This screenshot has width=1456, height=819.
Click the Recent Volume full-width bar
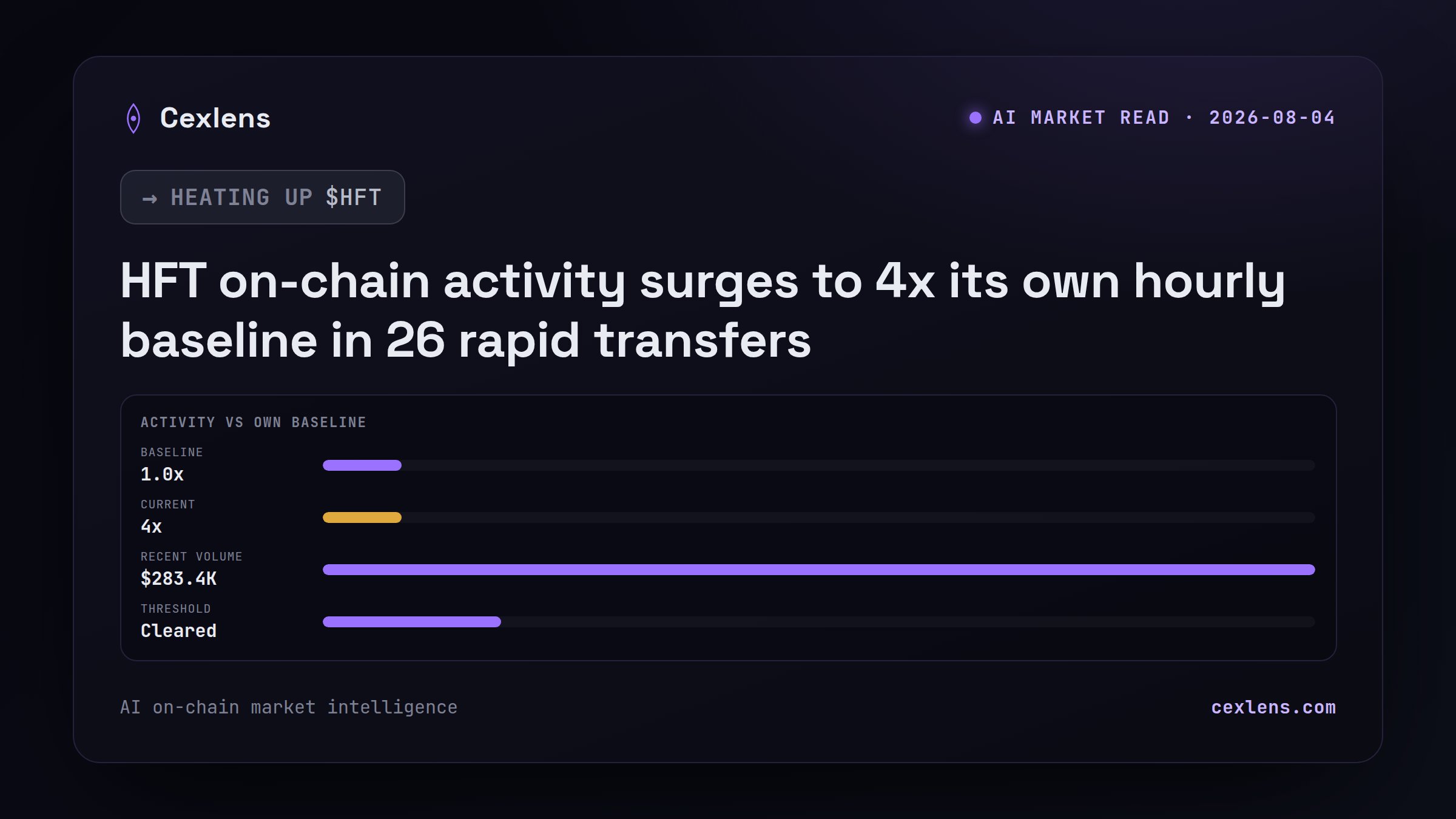[819, 570]
